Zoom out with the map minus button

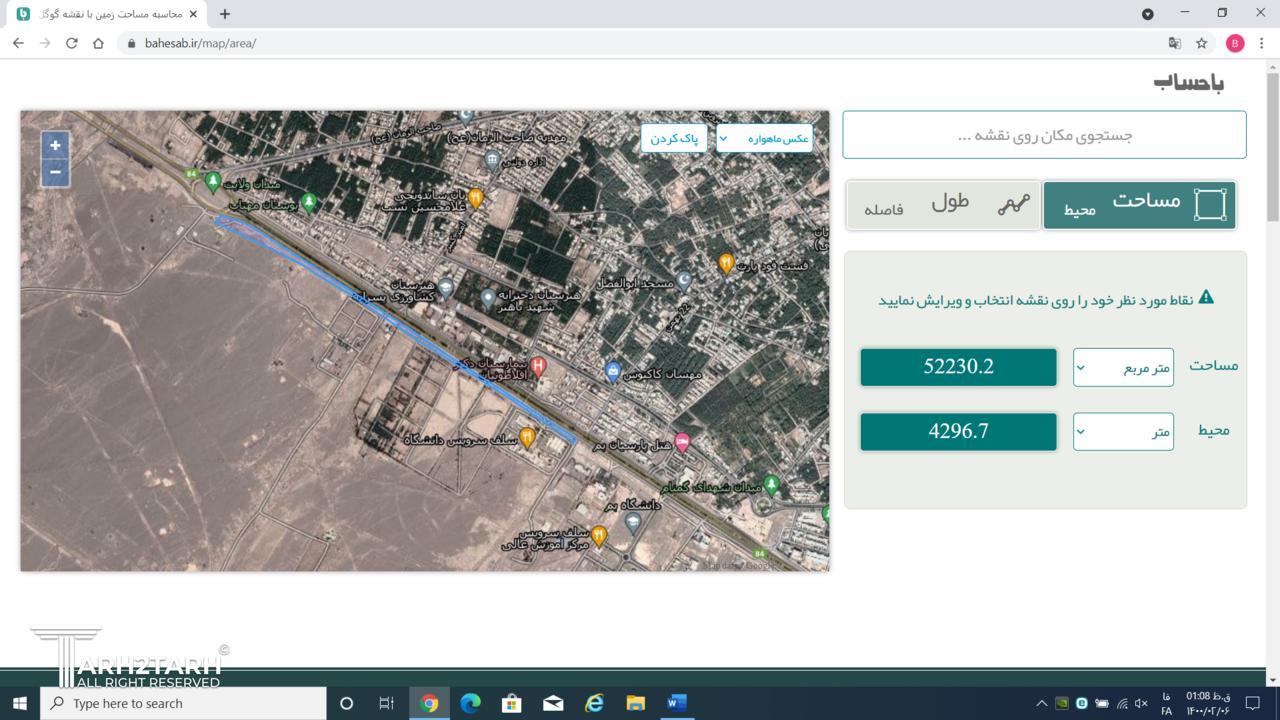click(55, 172)
